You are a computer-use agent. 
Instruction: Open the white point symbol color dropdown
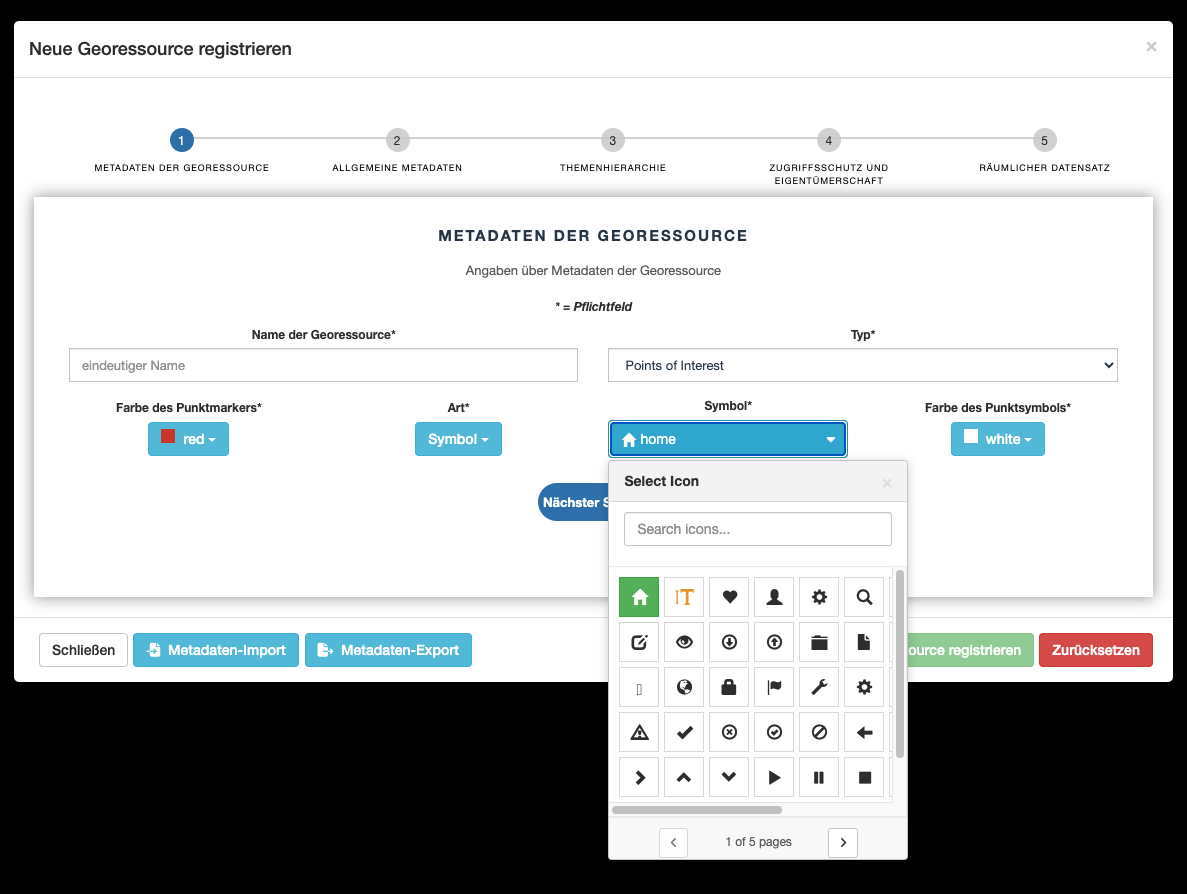tap(997, 439)
